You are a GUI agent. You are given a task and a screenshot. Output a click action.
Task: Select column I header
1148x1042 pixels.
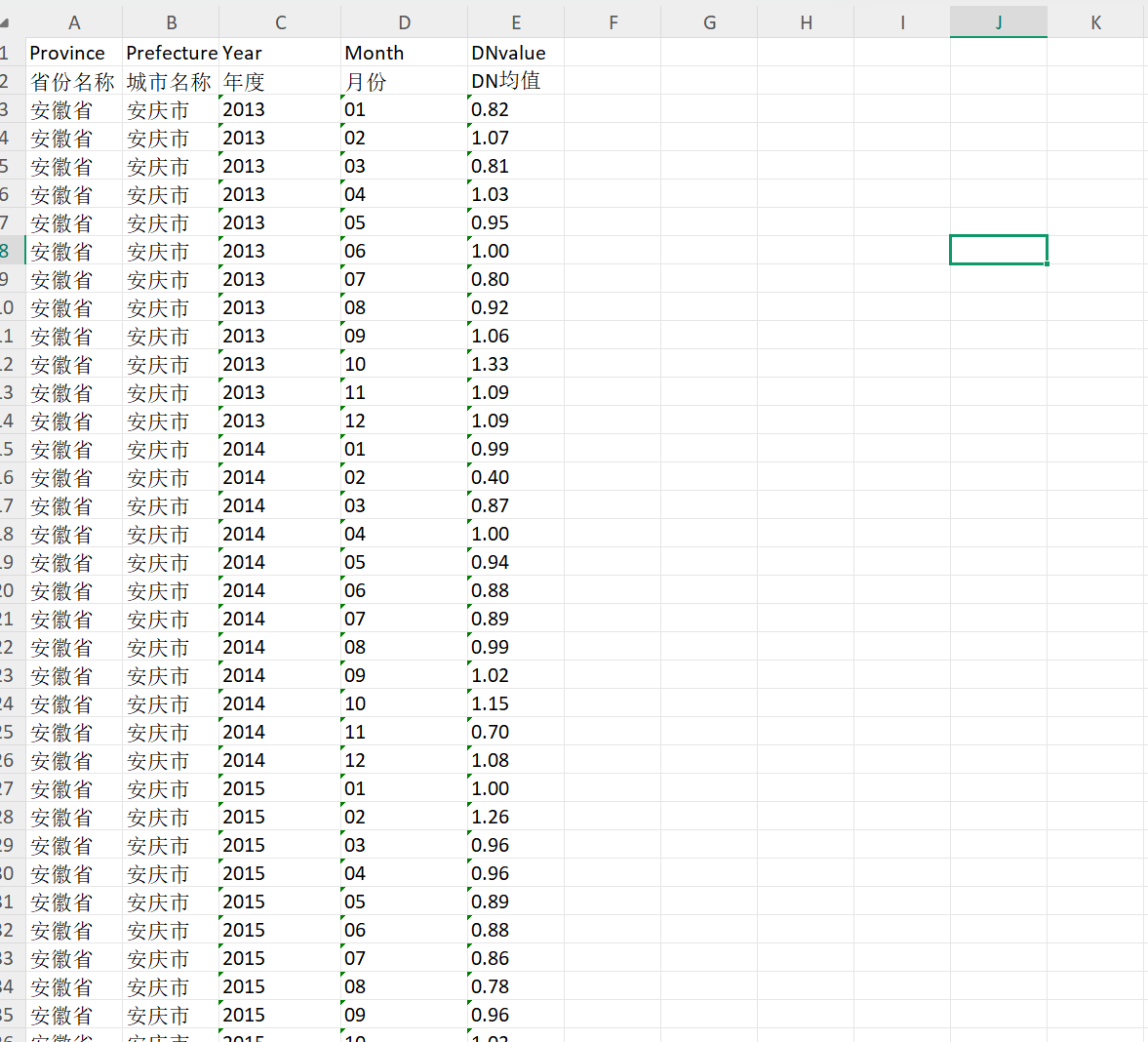(902, 22)
